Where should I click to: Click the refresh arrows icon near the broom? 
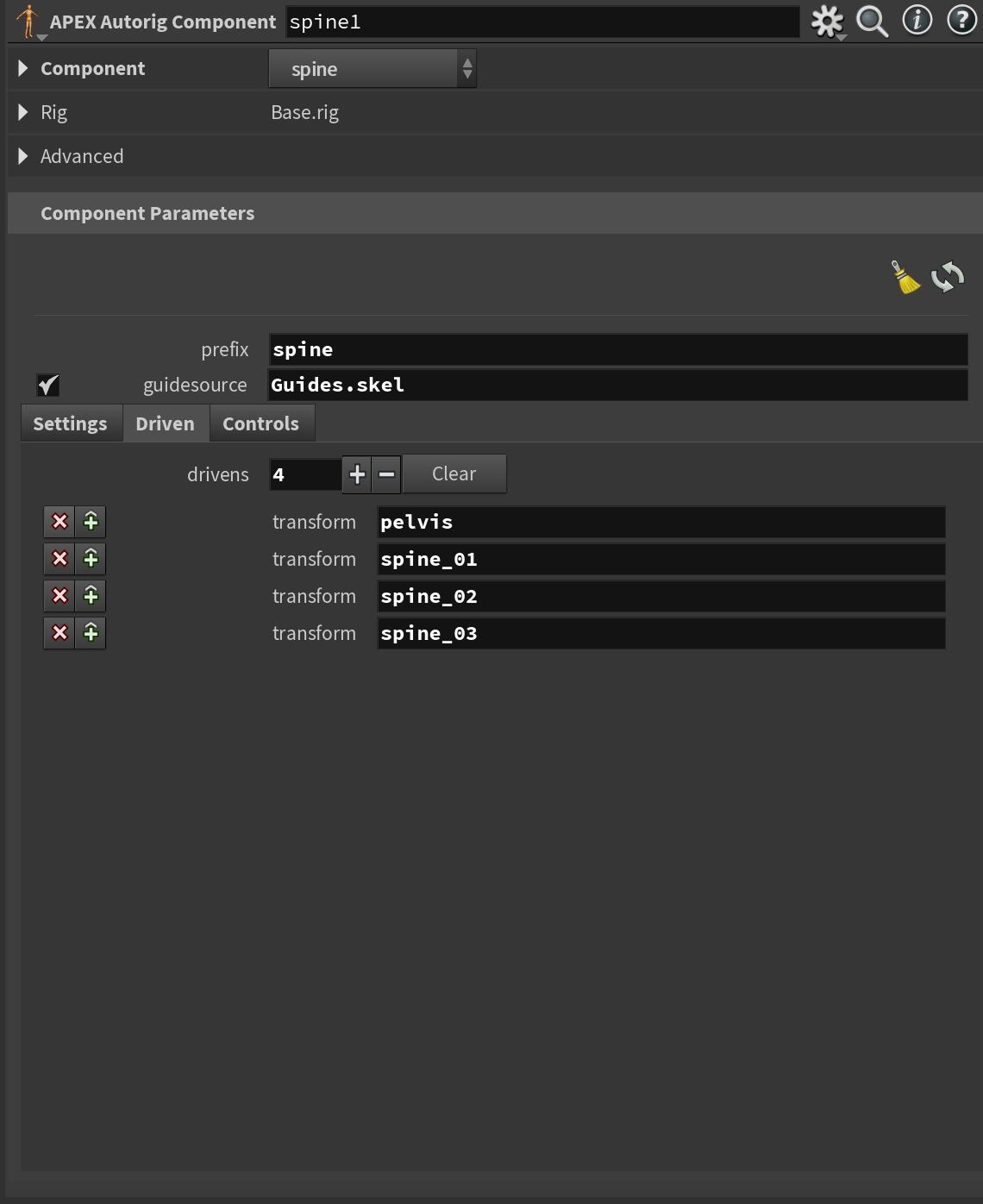pos(946,277)
